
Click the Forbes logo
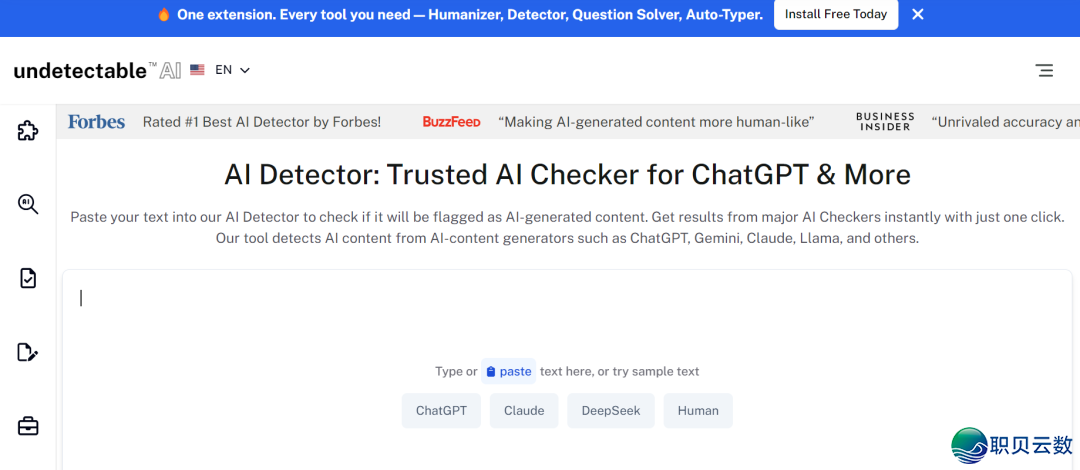point(96,122)
